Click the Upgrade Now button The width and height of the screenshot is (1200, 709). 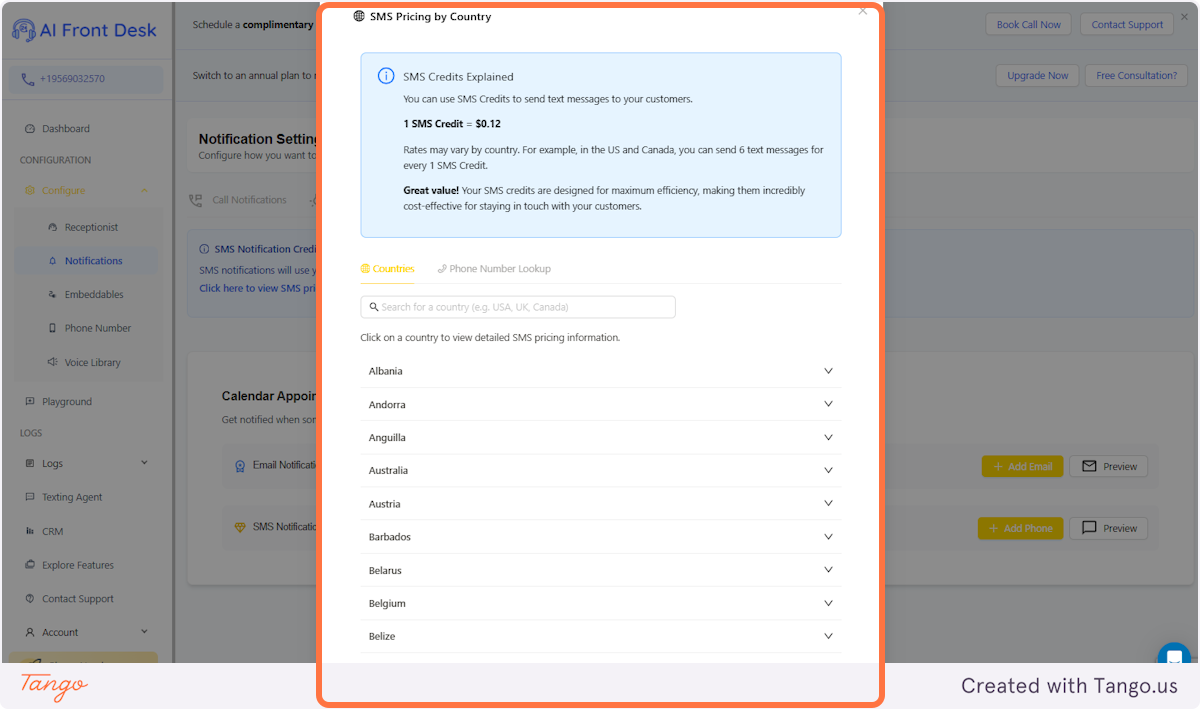click(1037, 75)
